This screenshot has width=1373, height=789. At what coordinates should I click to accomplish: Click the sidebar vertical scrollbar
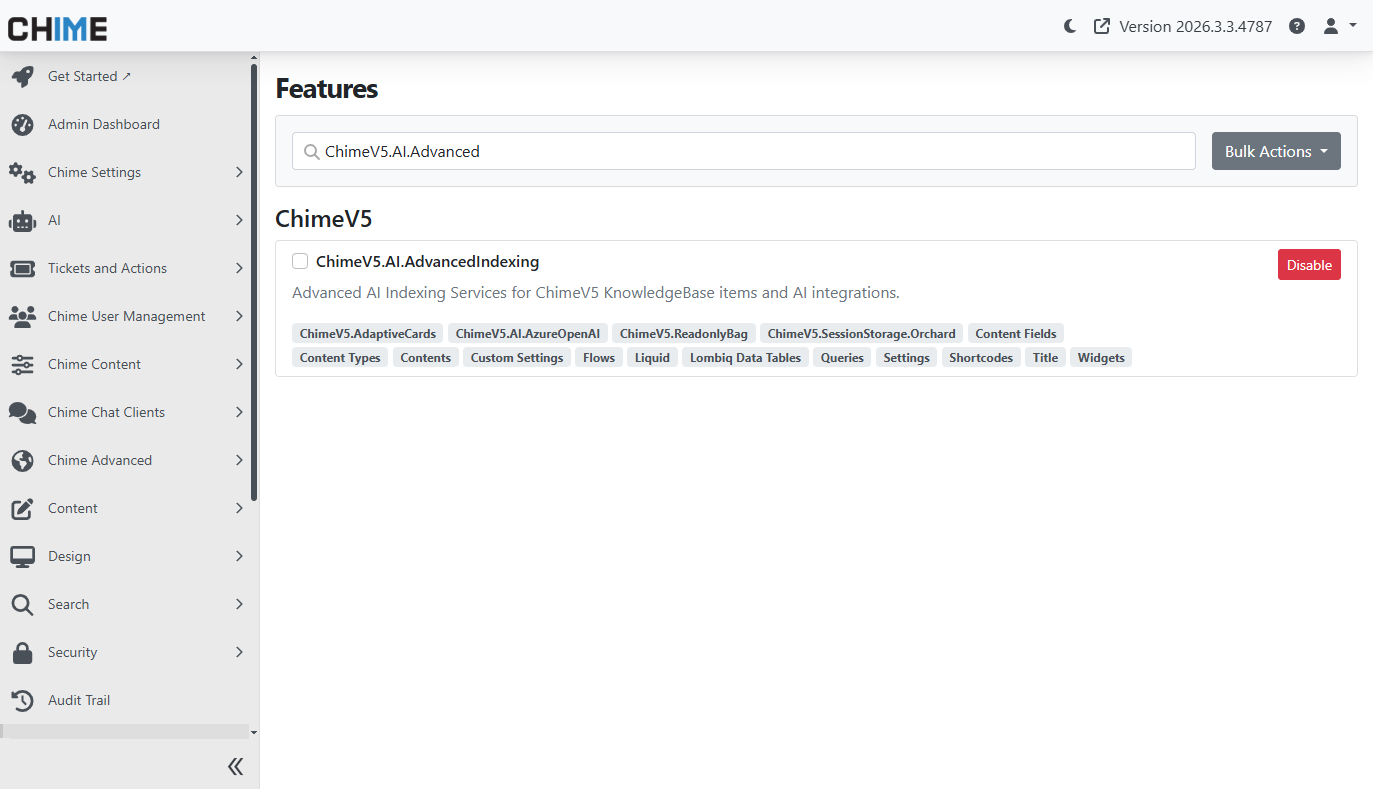(x=254, y=280)
